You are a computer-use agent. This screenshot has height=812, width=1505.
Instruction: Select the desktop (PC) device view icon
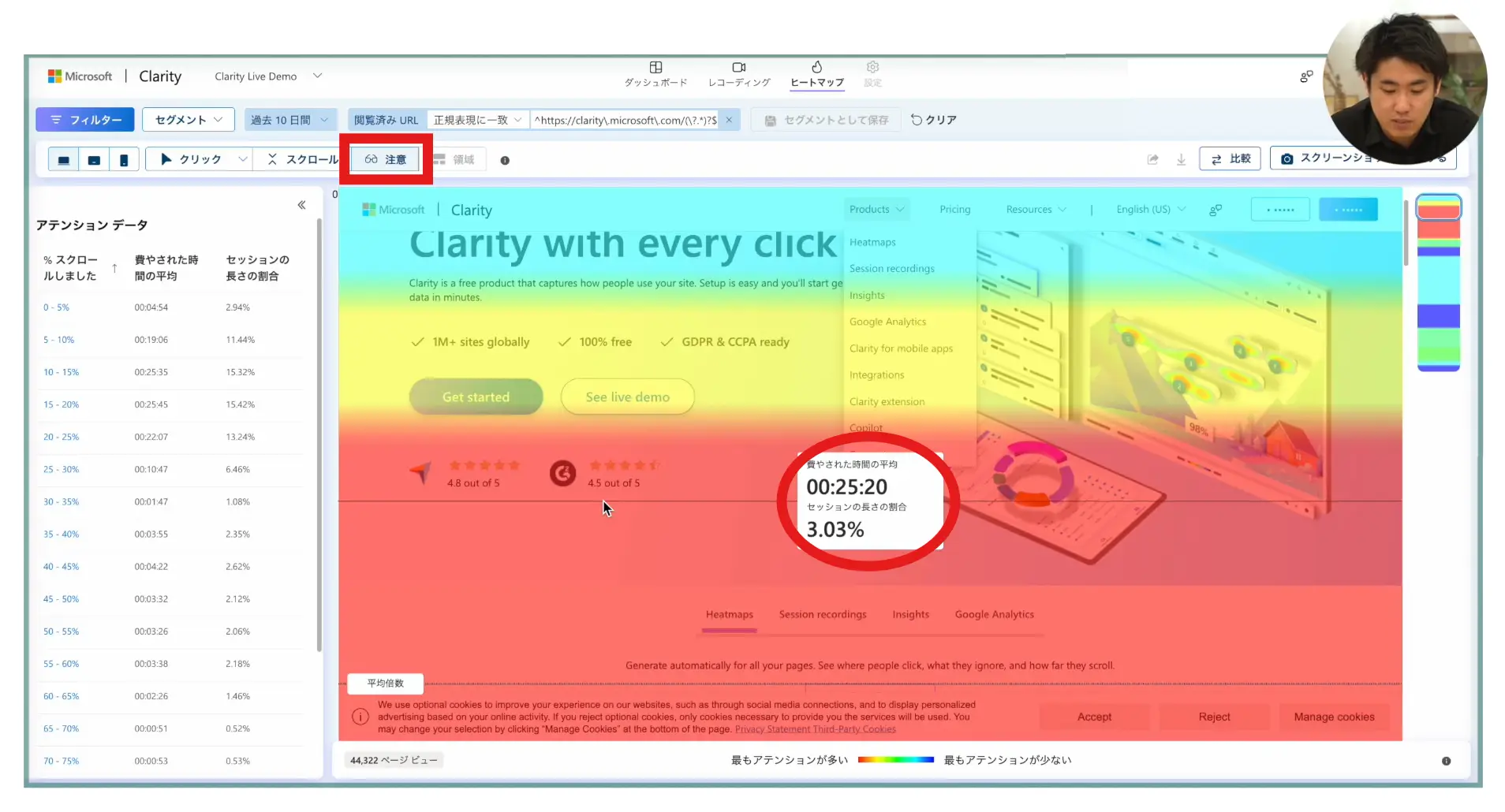pos(64,160)
